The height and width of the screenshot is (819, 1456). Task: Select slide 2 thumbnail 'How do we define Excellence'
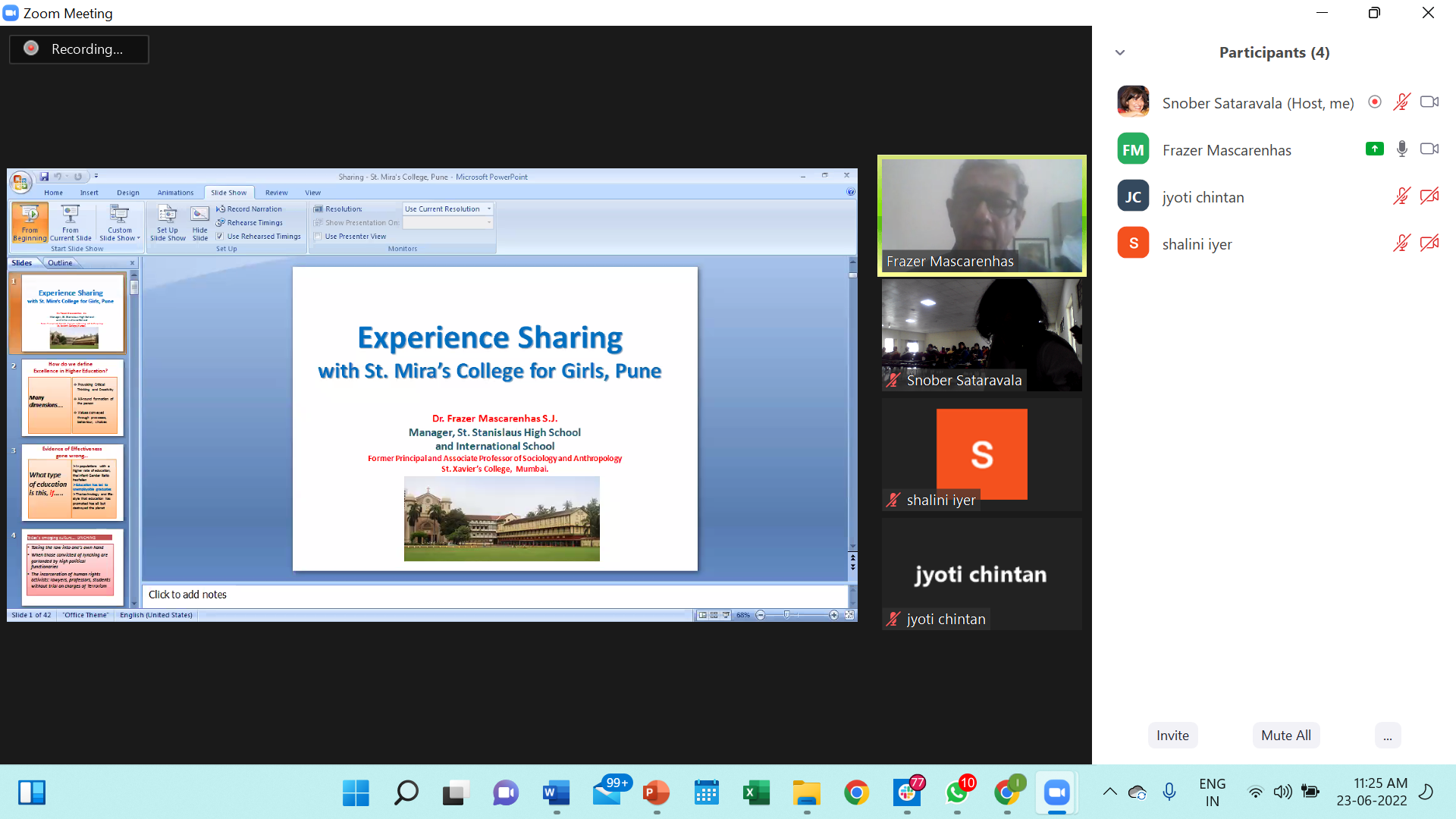(x=73, y=397)
